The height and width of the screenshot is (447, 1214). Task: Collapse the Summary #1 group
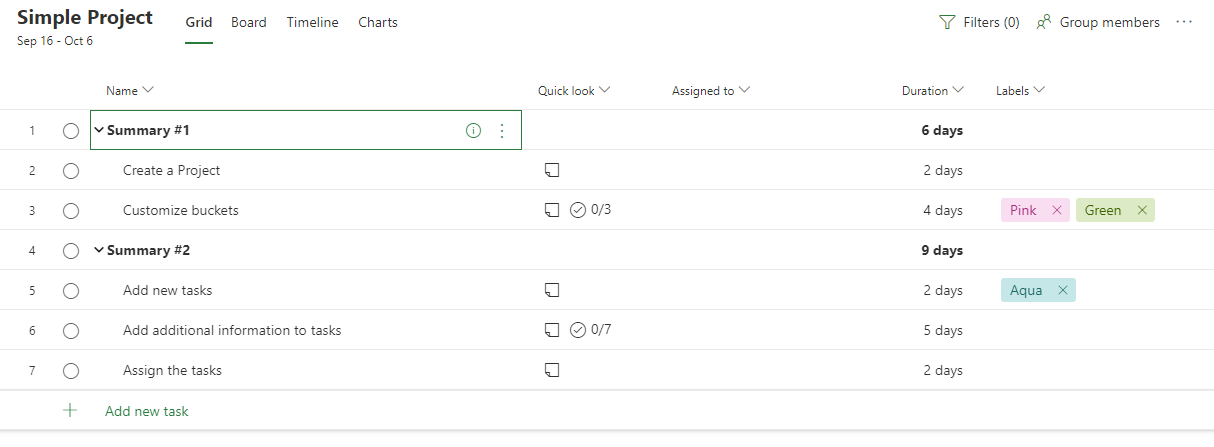[x=99, y=130]
